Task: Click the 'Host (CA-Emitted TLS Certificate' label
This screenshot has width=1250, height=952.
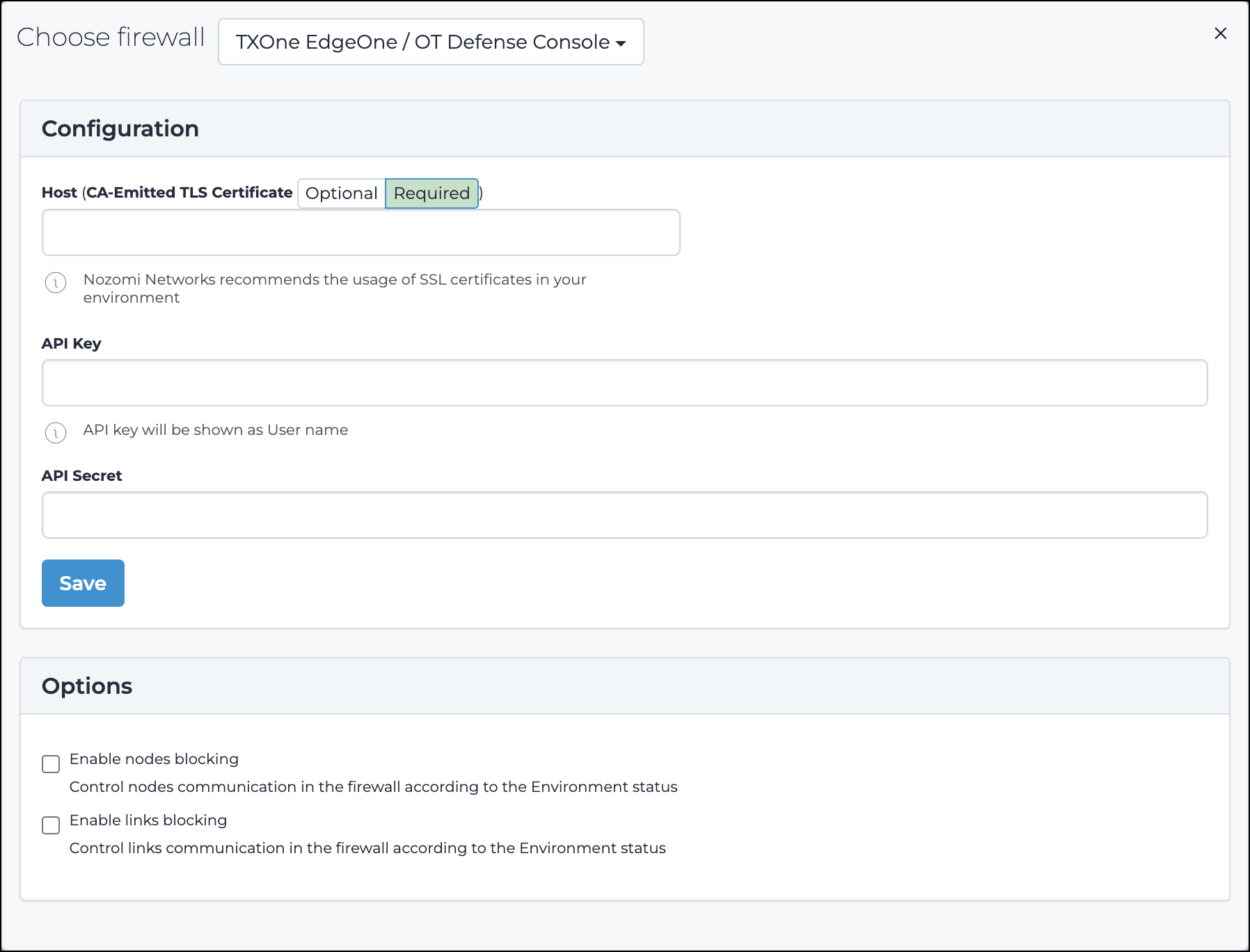Action: 167,193
